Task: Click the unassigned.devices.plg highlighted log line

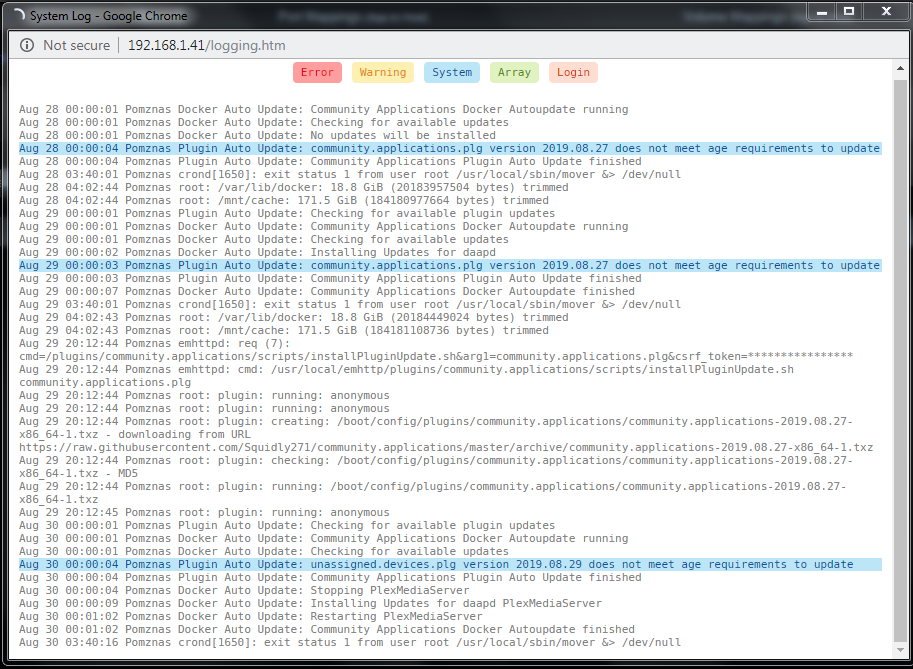Action: click(x=450, y=564)
